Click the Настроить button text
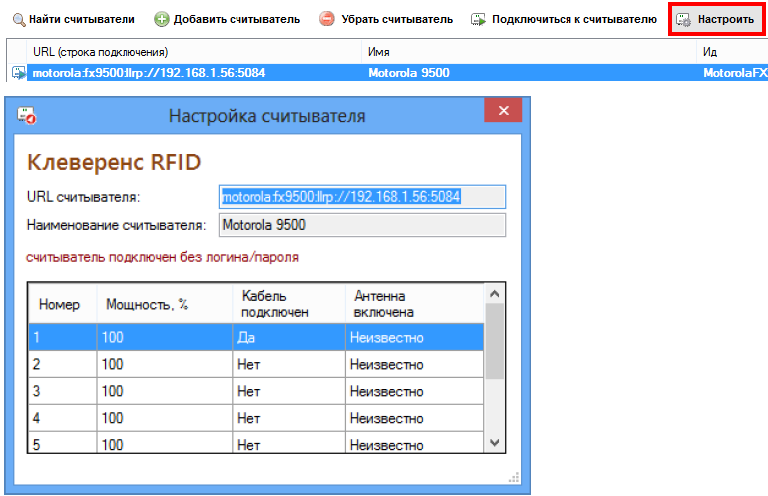Image resolution: width=768 pixels, height=496 pixels. 726,20
